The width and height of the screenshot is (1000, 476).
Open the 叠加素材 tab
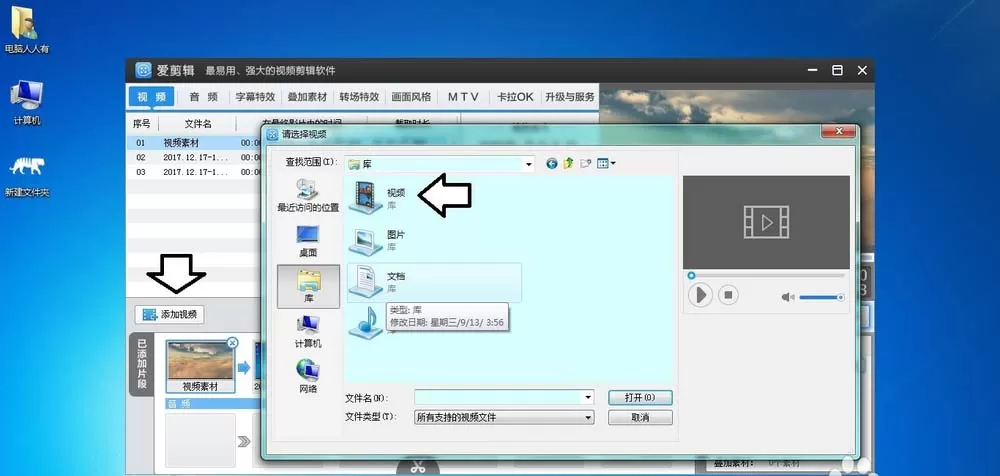coord(307,97)
